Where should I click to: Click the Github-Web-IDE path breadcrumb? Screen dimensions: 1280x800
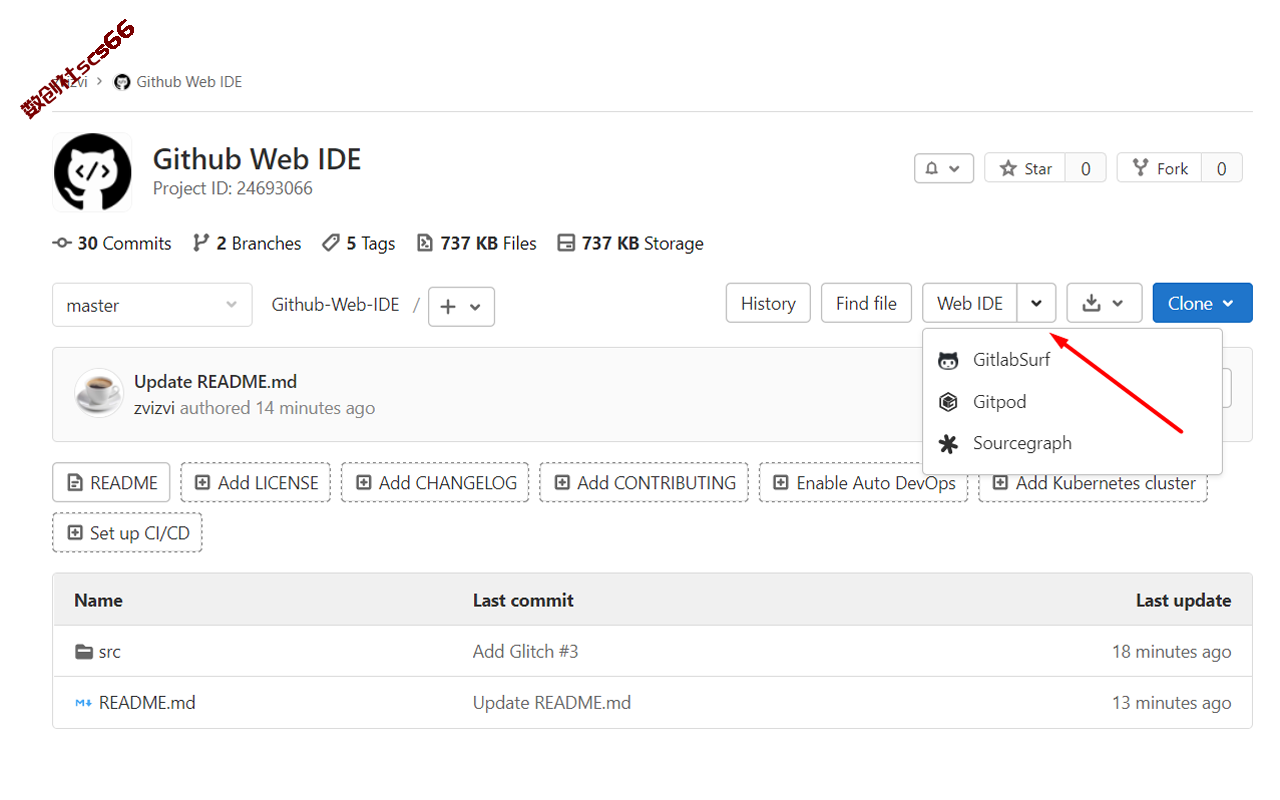(335, 304)
